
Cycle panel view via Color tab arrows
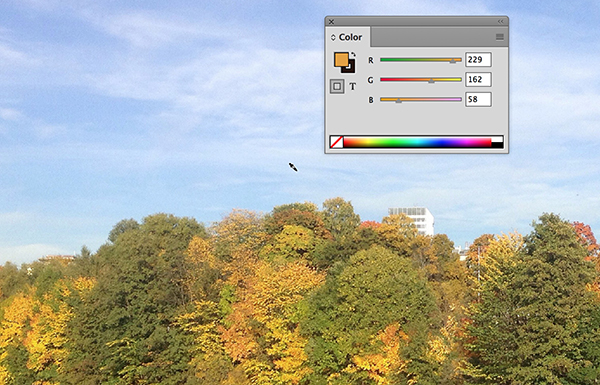[333, 37]
